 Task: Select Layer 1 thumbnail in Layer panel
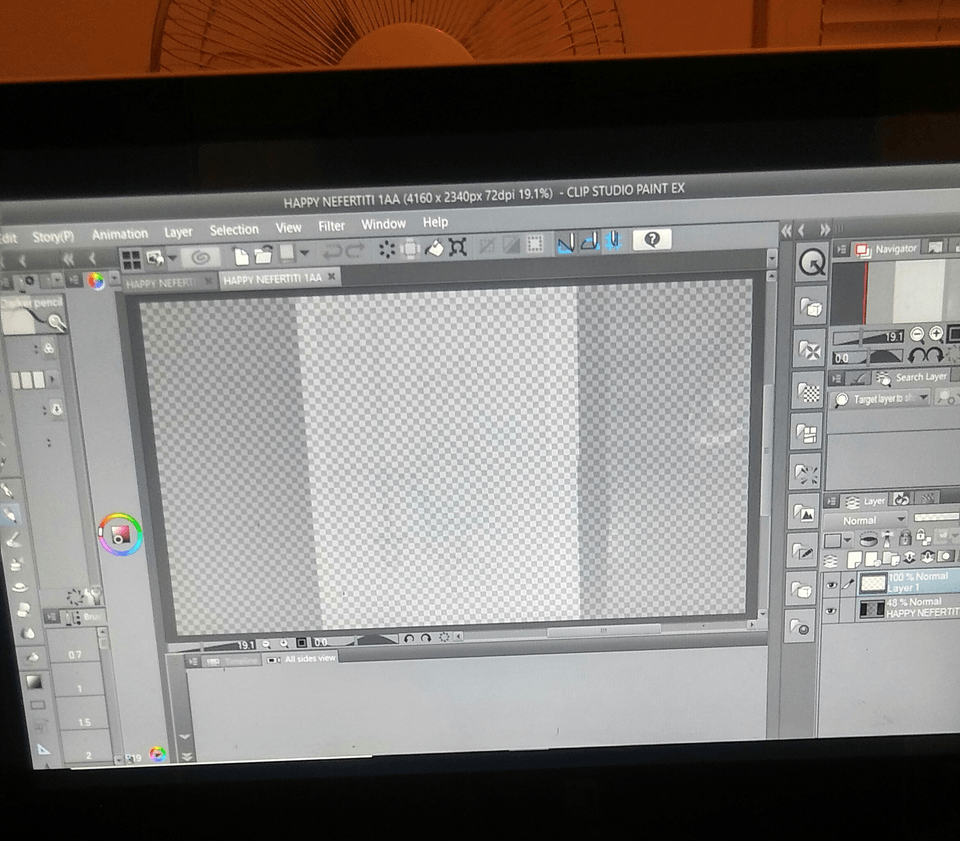click(x=873, y=583)
